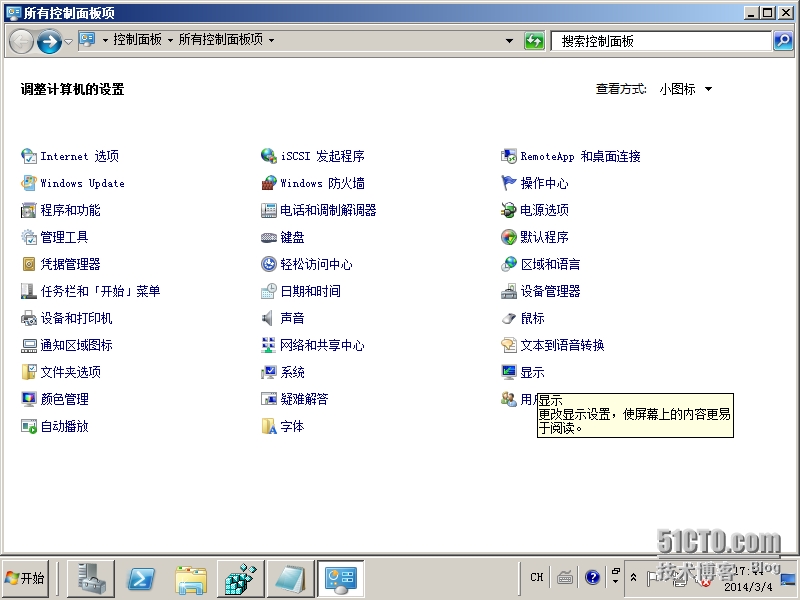Open the recent pages dropdown arrow

click(x=68, y=41)
